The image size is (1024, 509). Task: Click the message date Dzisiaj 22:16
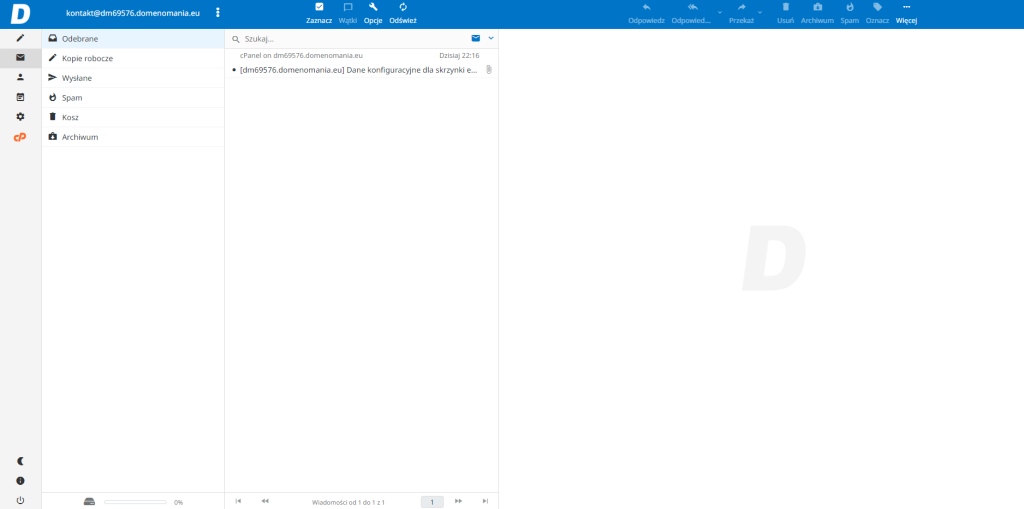coord(459,56)
